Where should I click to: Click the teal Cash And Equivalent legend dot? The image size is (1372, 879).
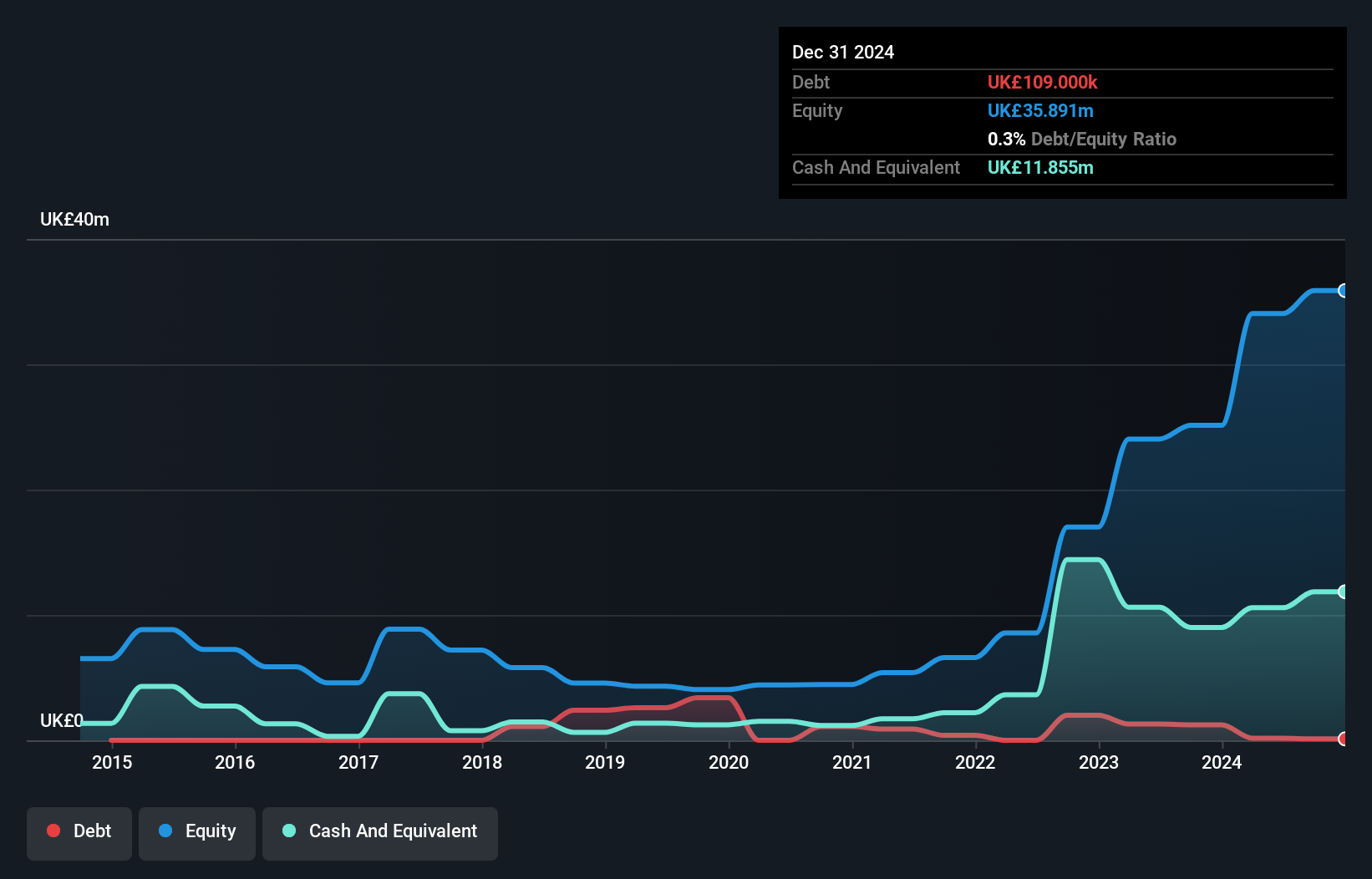click(x=289, y=831)
